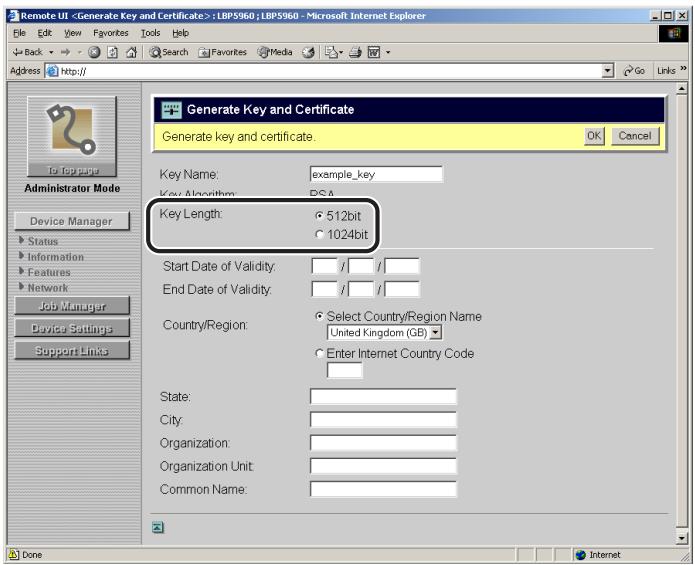The width and height of the screenshot is (695, 565).
Task: Open the Favorites menu
Action: 110,33
